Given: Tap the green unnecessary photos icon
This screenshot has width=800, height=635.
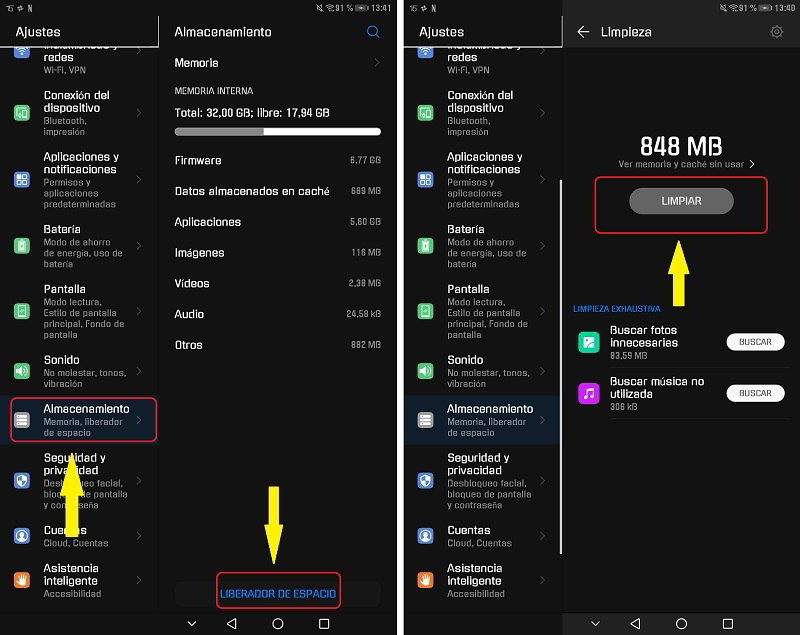Looking at the screenshot, I should pos(588,342).
